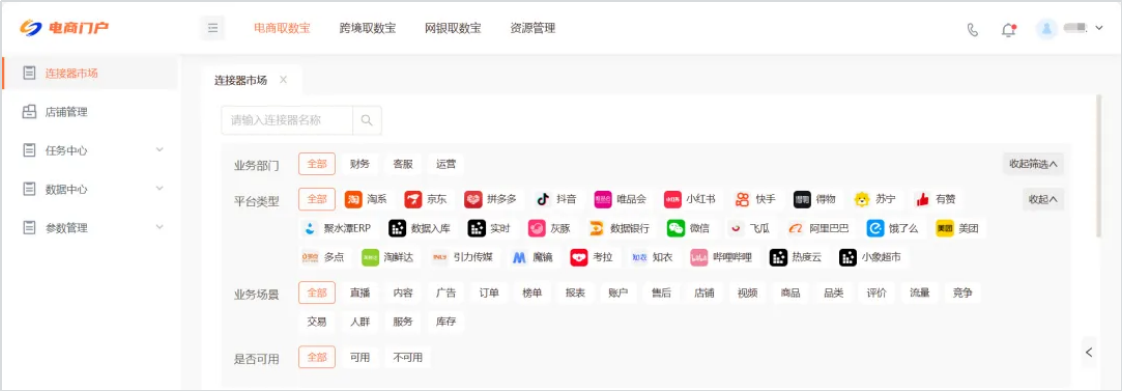Filter business department by 客服
The width and height of the screenshot is (1122, 391).
click(403, 164)
